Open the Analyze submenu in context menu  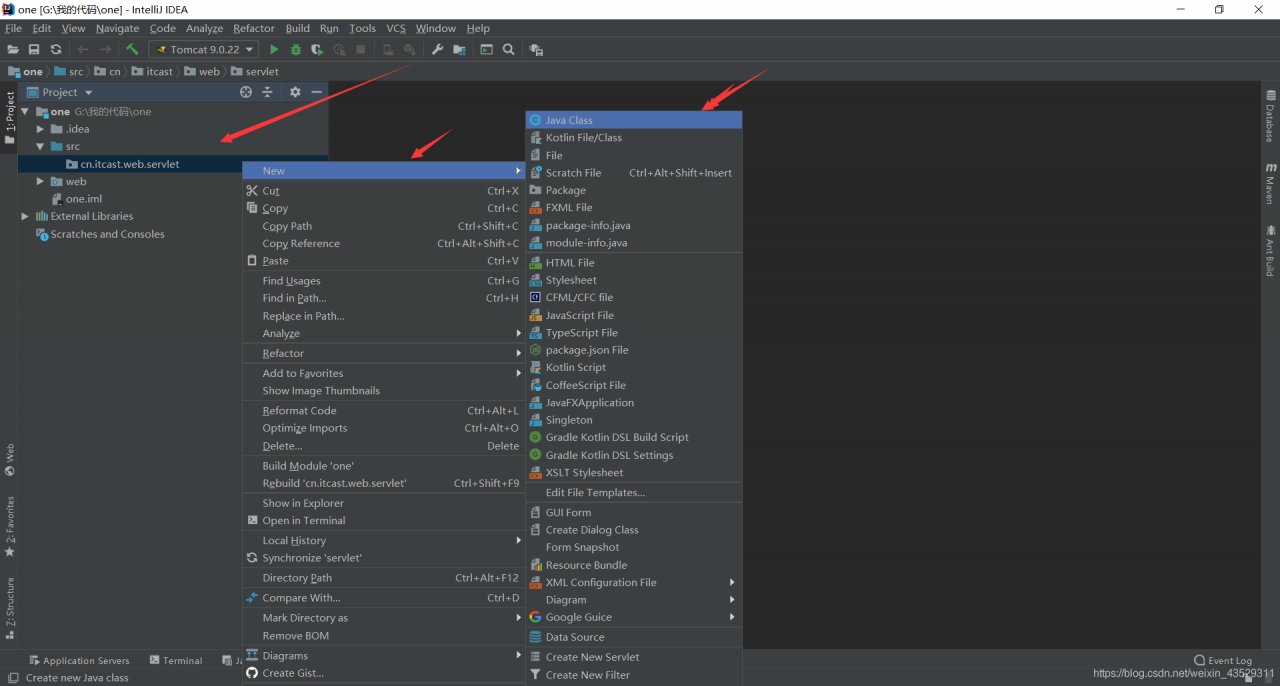click(x=384, y=334)
